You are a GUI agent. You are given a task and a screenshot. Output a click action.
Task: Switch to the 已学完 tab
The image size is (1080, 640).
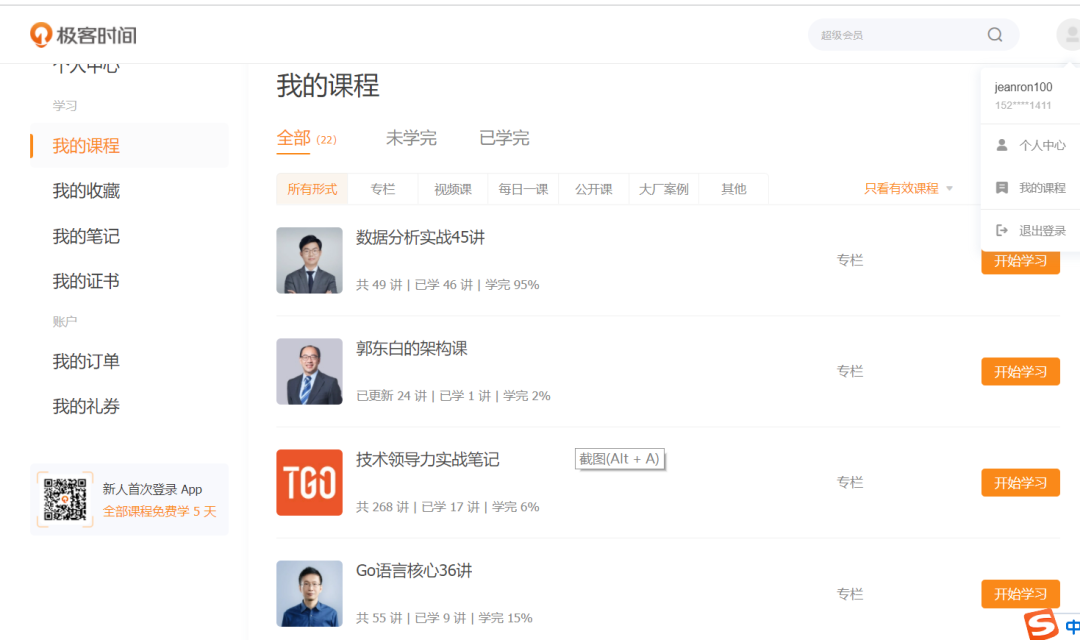pyautogui.click(x=504, y=138)
